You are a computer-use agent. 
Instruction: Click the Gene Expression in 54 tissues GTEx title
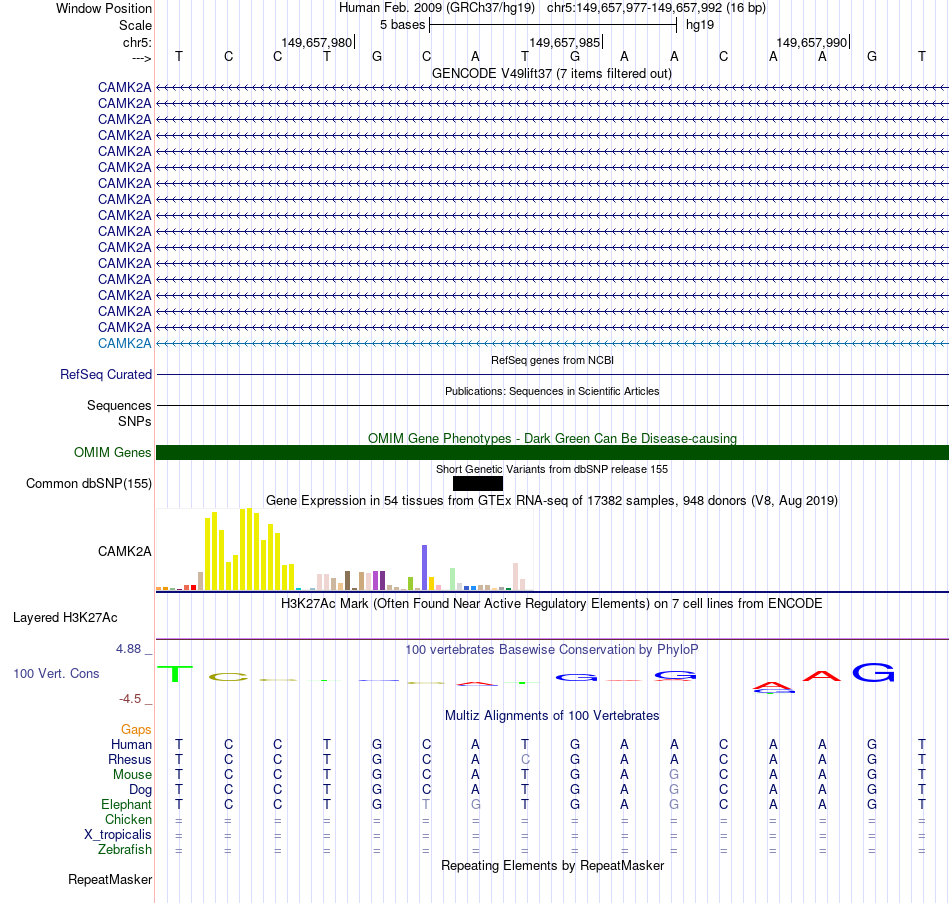point(551,501)
